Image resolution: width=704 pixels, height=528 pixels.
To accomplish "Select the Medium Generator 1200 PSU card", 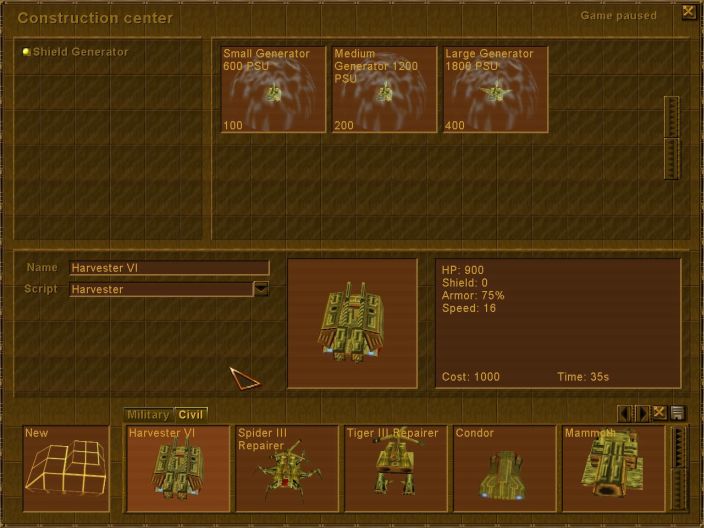I will point(384,89).
